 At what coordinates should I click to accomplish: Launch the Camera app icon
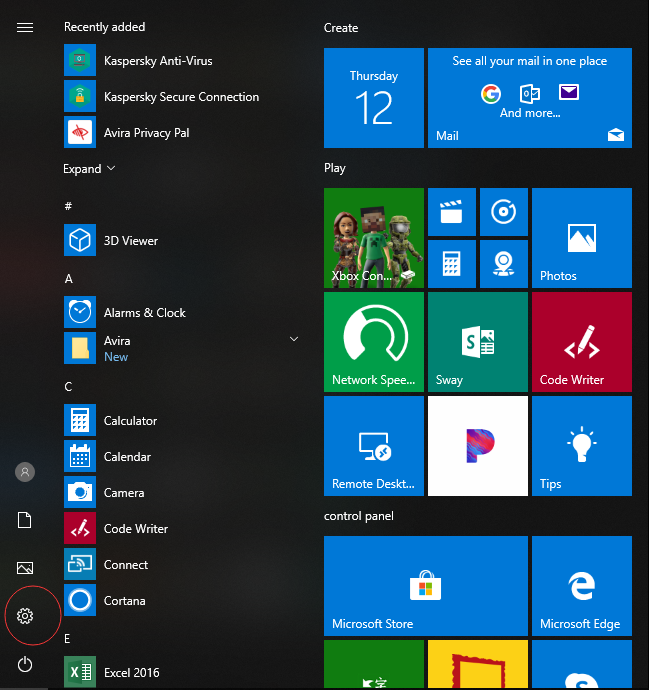pyautogui.click(x=80, y=492)
